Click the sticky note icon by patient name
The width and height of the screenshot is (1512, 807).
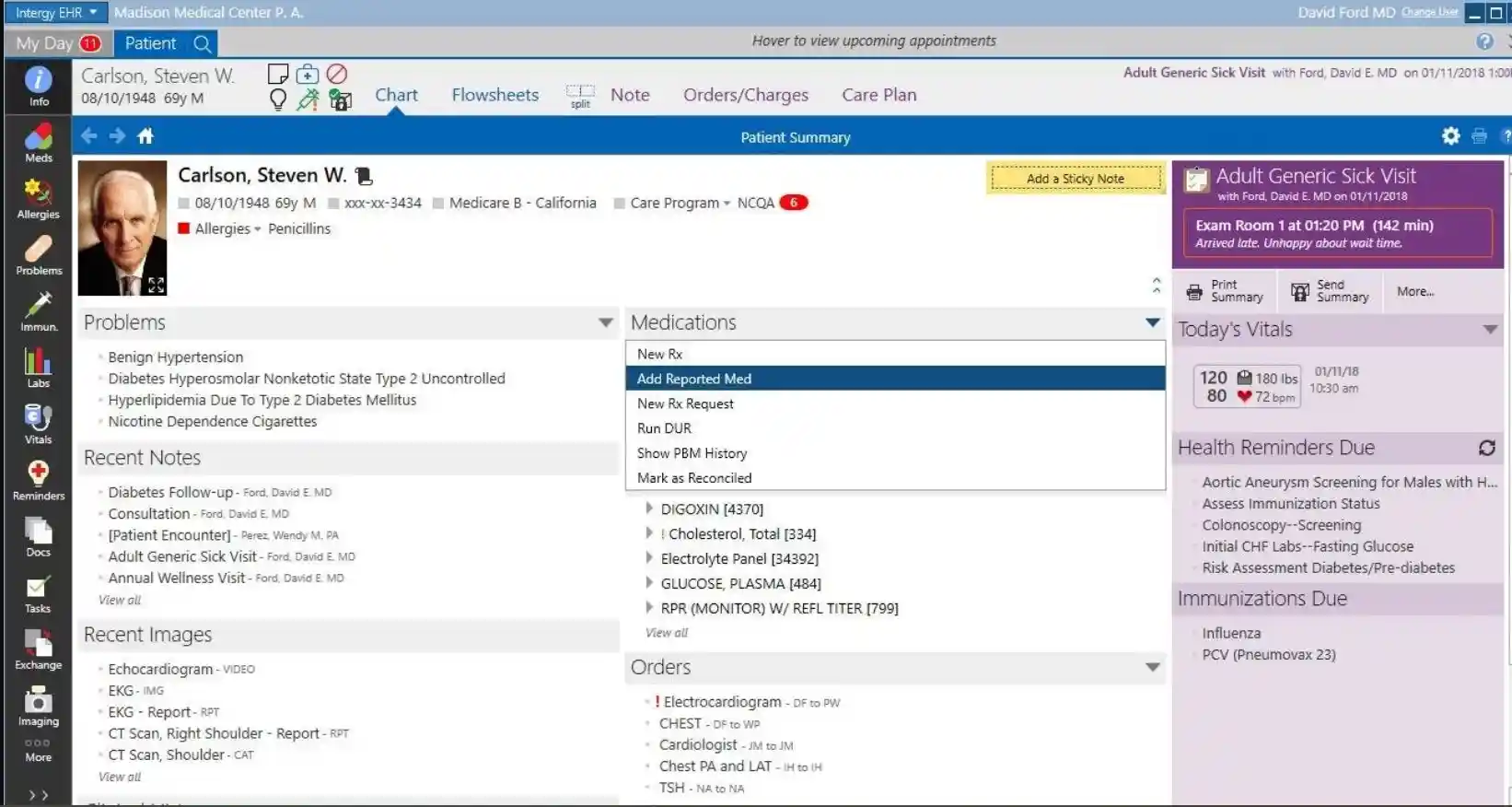coord(277,74)
